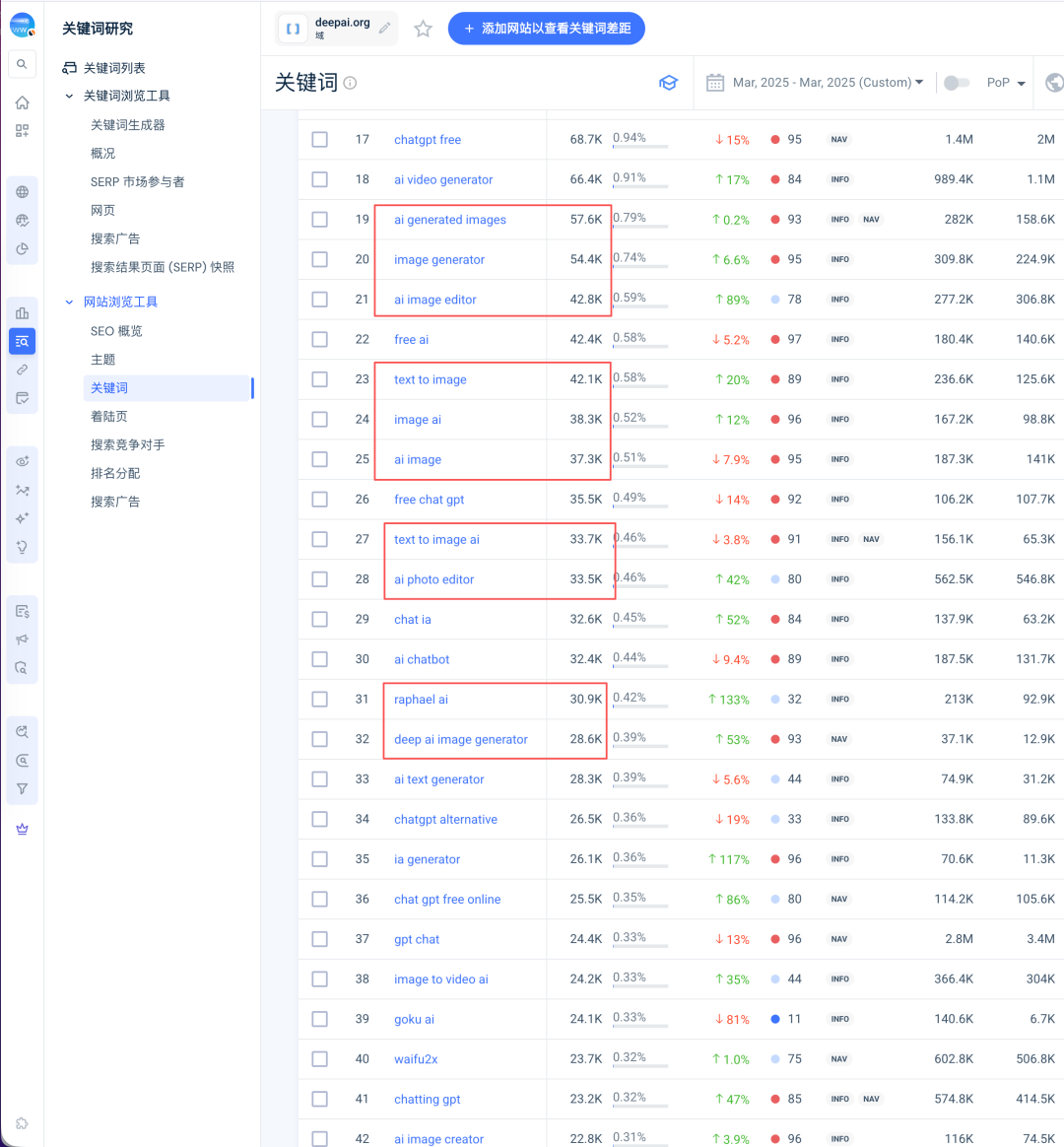1064x1147 pixels.
Task: Click the puzzle piece extension icon
Action: [22, 1123]
